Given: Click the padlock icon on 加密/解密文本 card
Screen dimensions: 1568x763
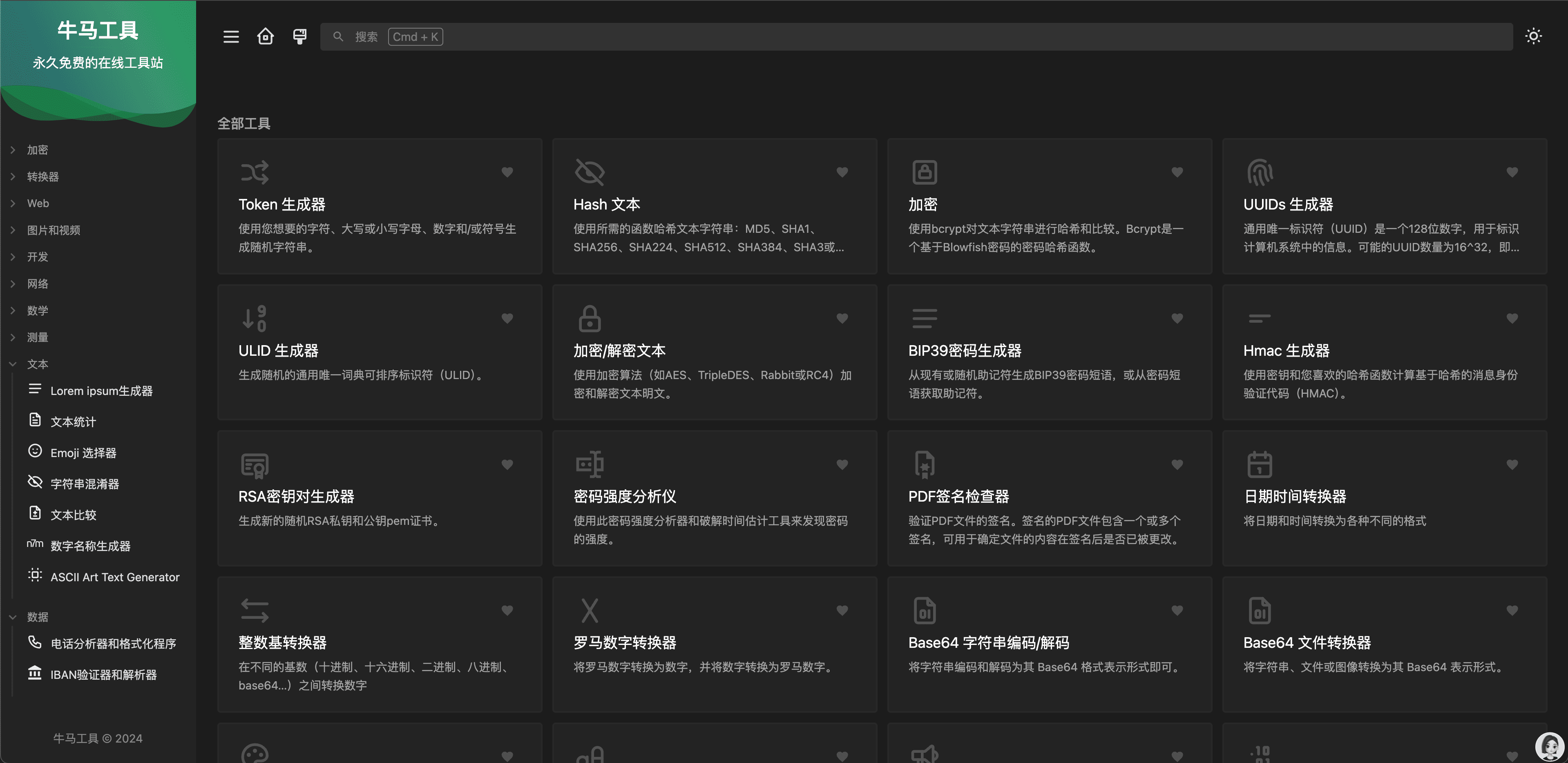Looking at the screenshot, I should (589, 318).
